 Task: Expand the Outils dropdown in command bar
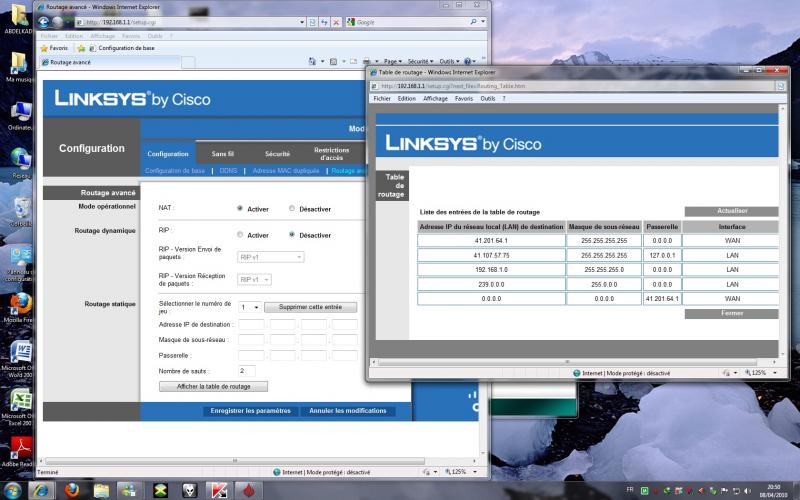coord(449,61)
